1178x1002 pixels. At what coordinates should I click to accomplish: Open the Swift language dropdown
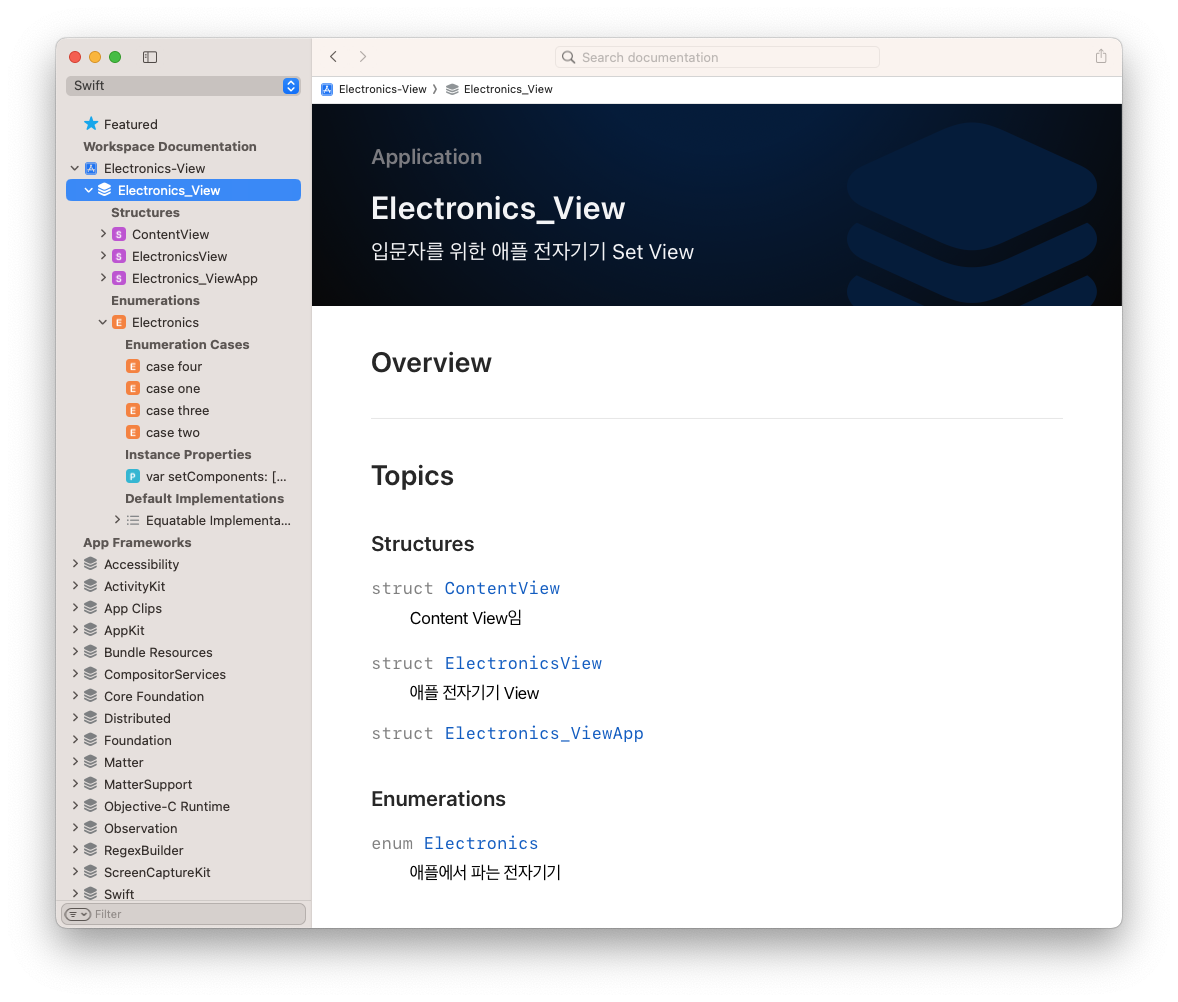[x=183, y=86]
